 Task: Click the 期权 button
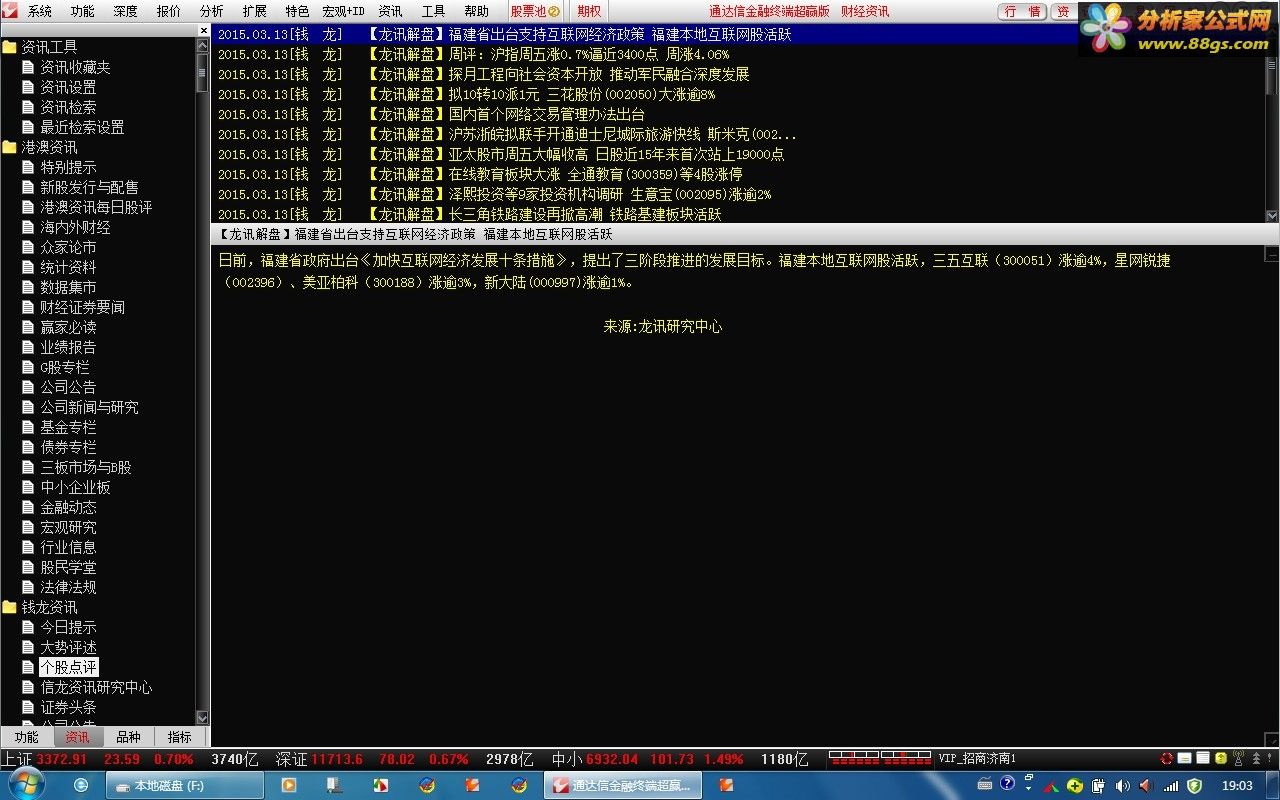click(x=590, y=12)
